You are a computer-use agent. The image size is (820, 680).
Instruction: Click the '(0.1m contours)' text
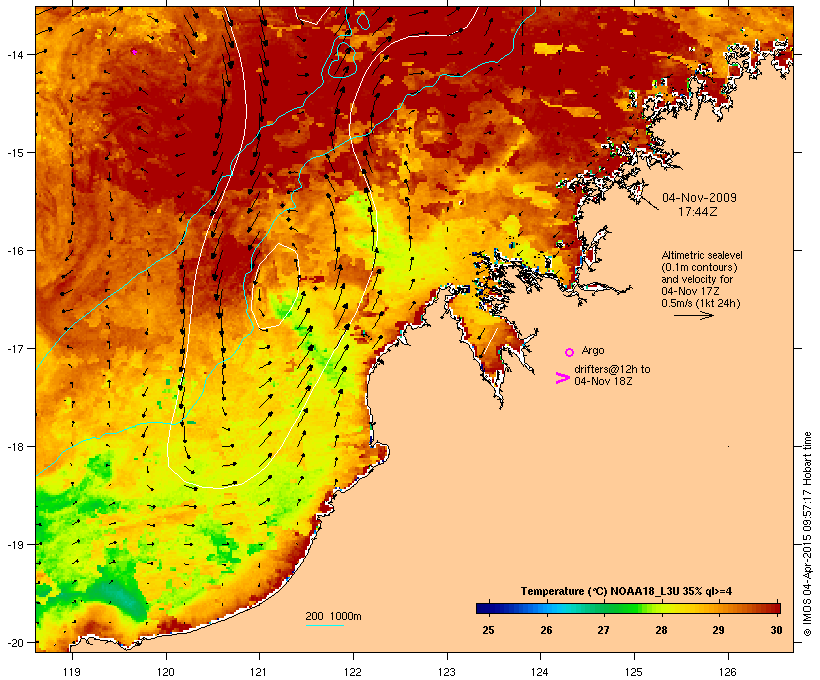[699, 267]
